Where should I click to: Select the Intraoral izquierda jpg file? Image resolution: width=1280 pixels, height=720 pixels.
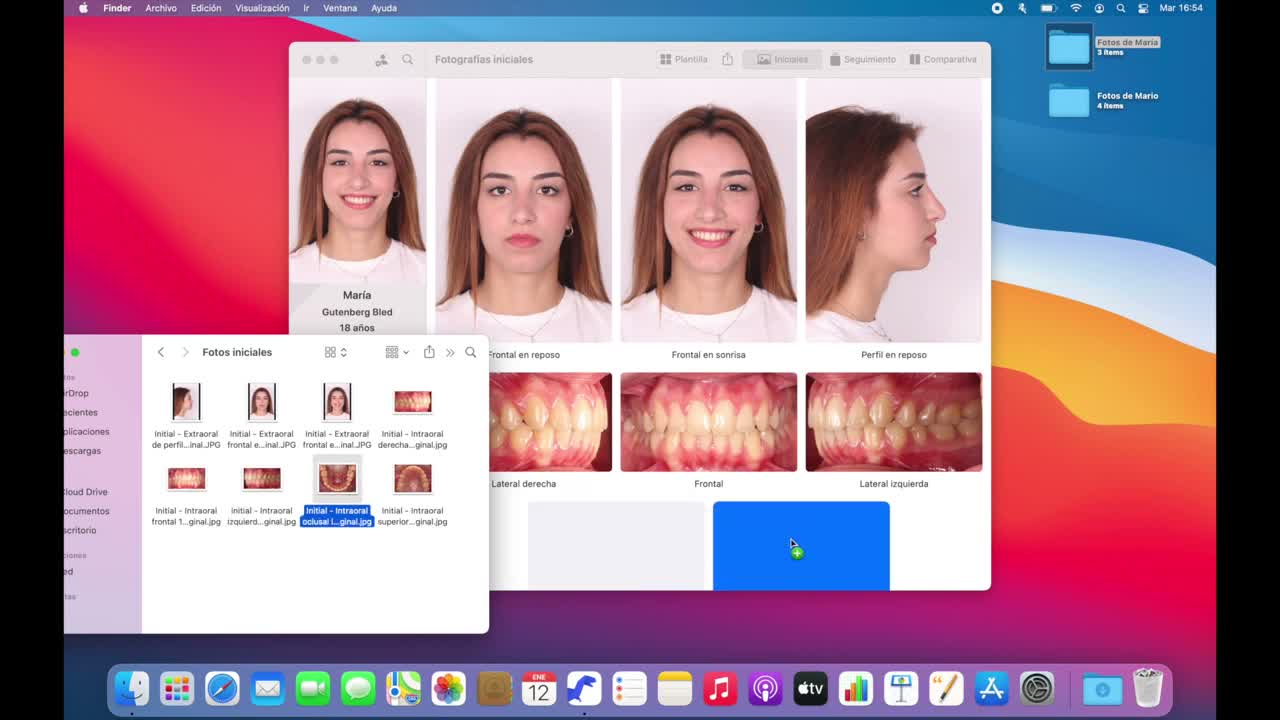click(262, 493)
